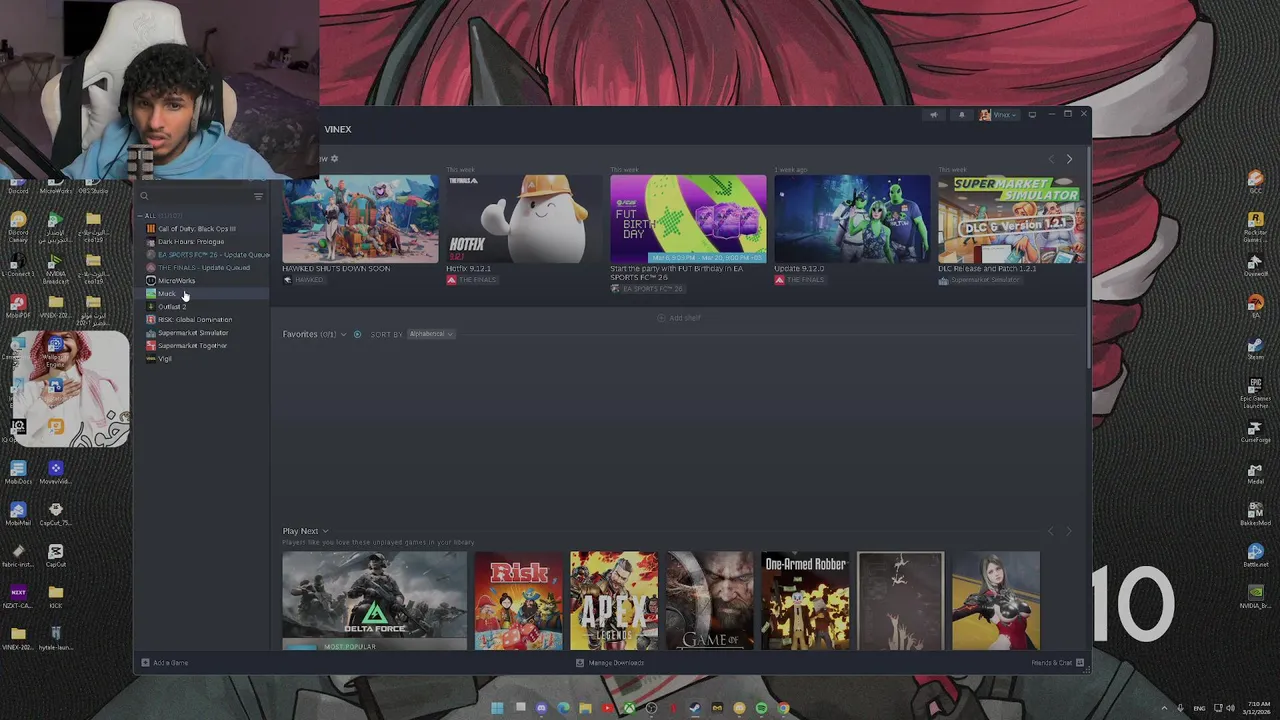Open Steam icon on taskbar
Image resolution: width=1280 pixels, height=720 pixels.
[x=695, y=708]
